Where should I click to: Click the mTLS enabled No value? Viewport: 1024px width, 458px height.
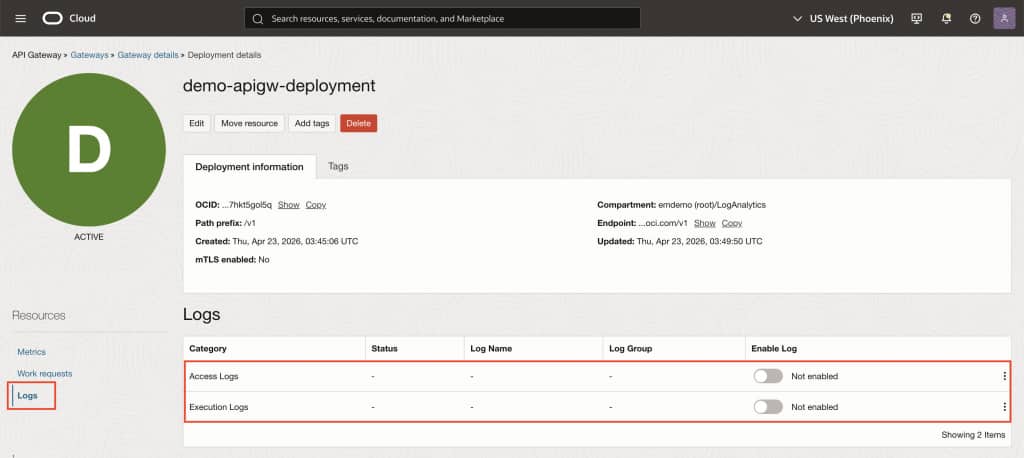264,259
